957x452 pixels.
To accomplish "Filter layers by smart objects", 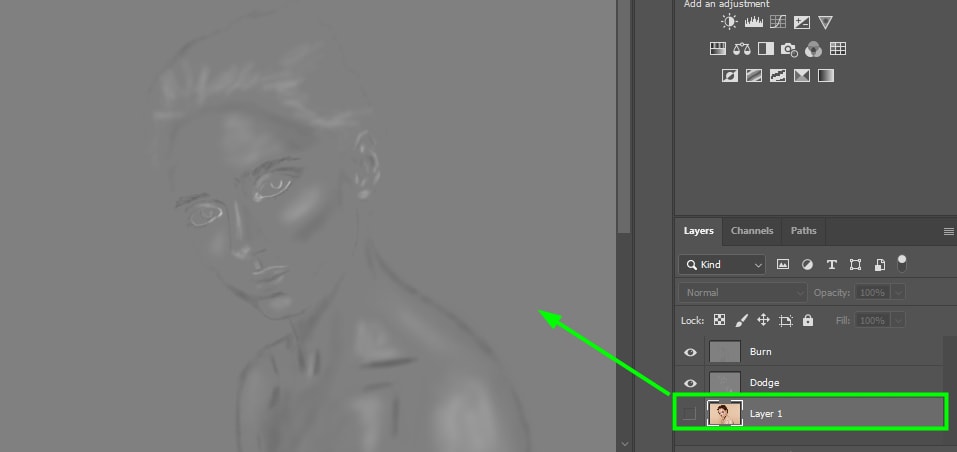I will click(x=879, y=264).
